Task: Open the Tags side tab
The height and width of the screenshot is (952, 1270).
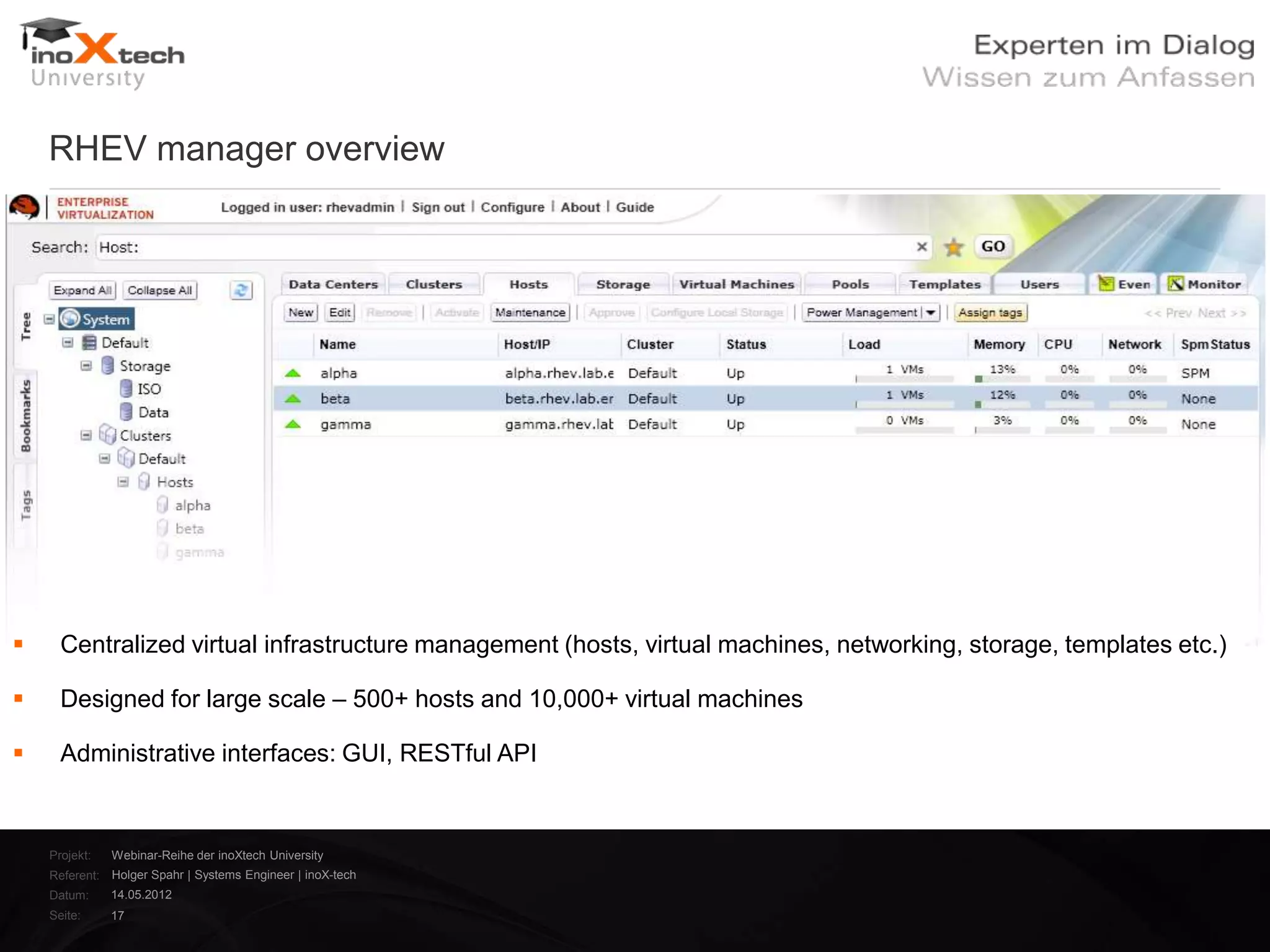Action: [25, 505]
